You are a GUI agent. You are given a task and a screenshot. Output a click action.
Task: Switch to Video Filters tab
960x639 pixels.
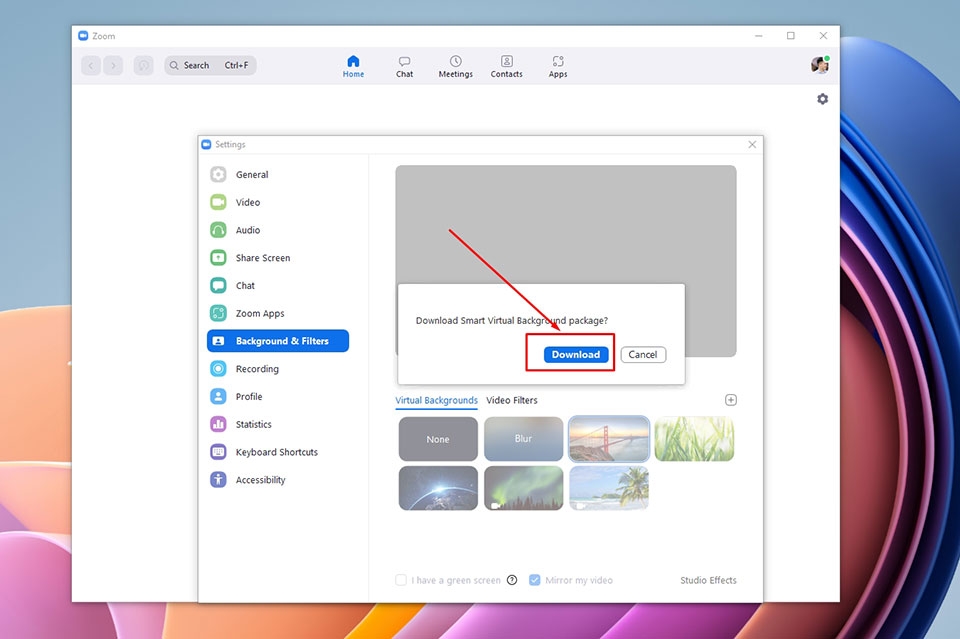coord(512,400)
